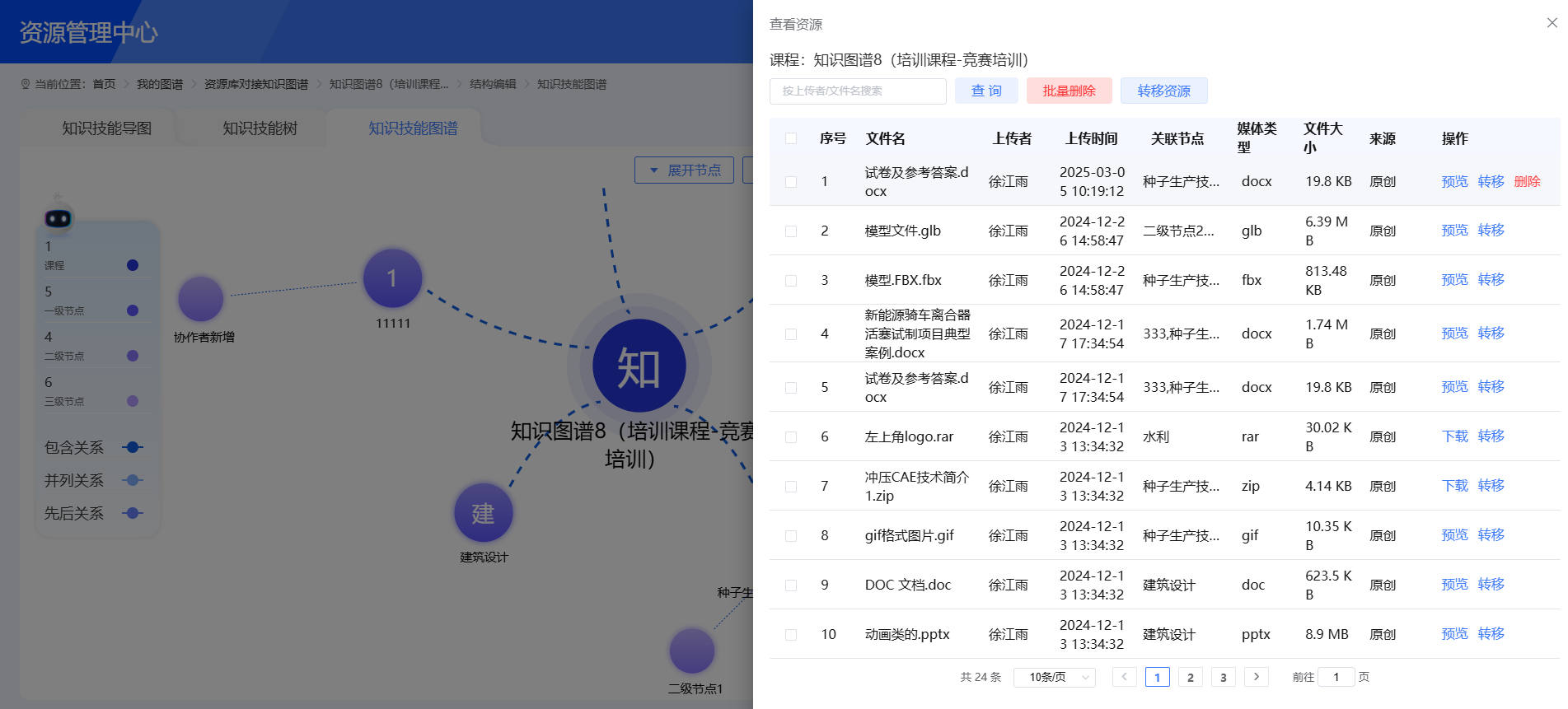This screenshot has width=1568, height=709.
Task: Select the 协作者新增 graph node
Action: [x=200, y=299]
